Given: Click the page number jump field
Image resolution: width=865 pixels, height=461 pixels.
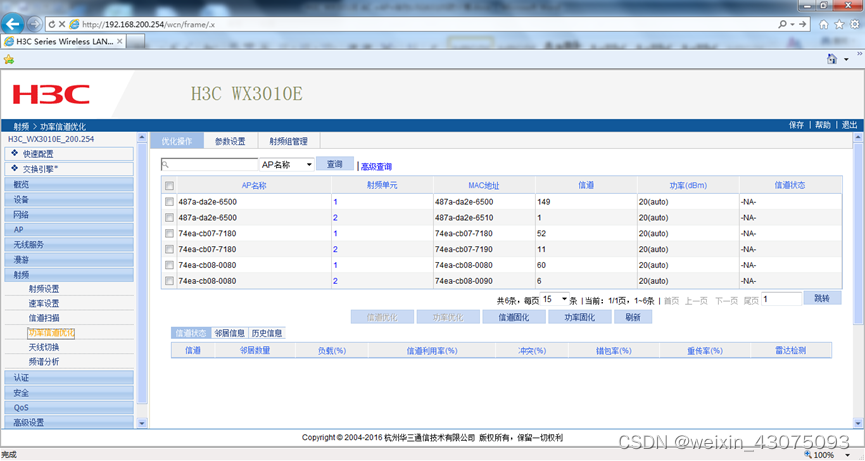Looking at the screenshot, I should (x=781, y=299).
